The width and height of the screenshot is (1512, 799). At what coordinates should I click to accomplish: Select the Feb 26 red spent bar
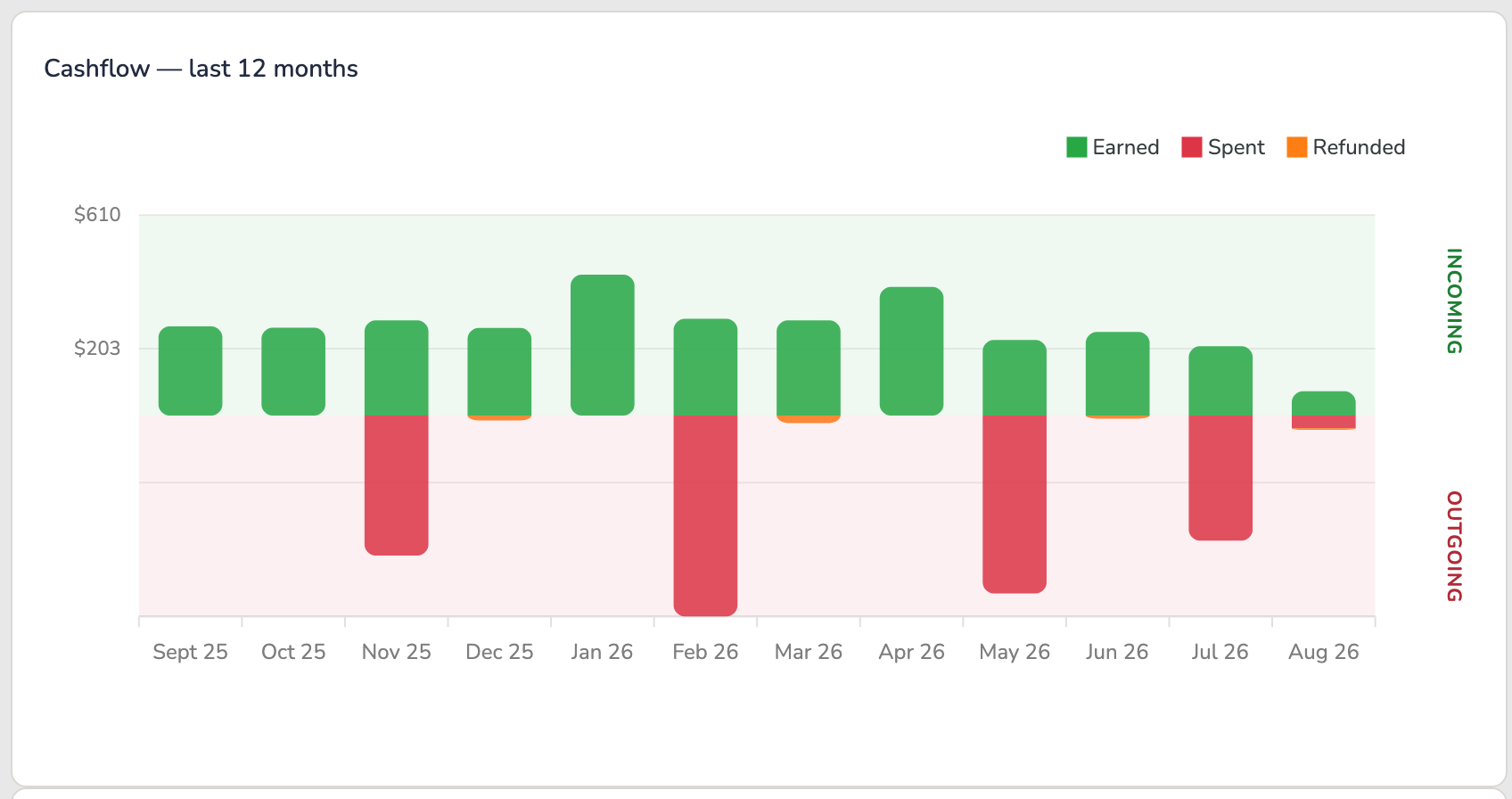click(705, 515)
